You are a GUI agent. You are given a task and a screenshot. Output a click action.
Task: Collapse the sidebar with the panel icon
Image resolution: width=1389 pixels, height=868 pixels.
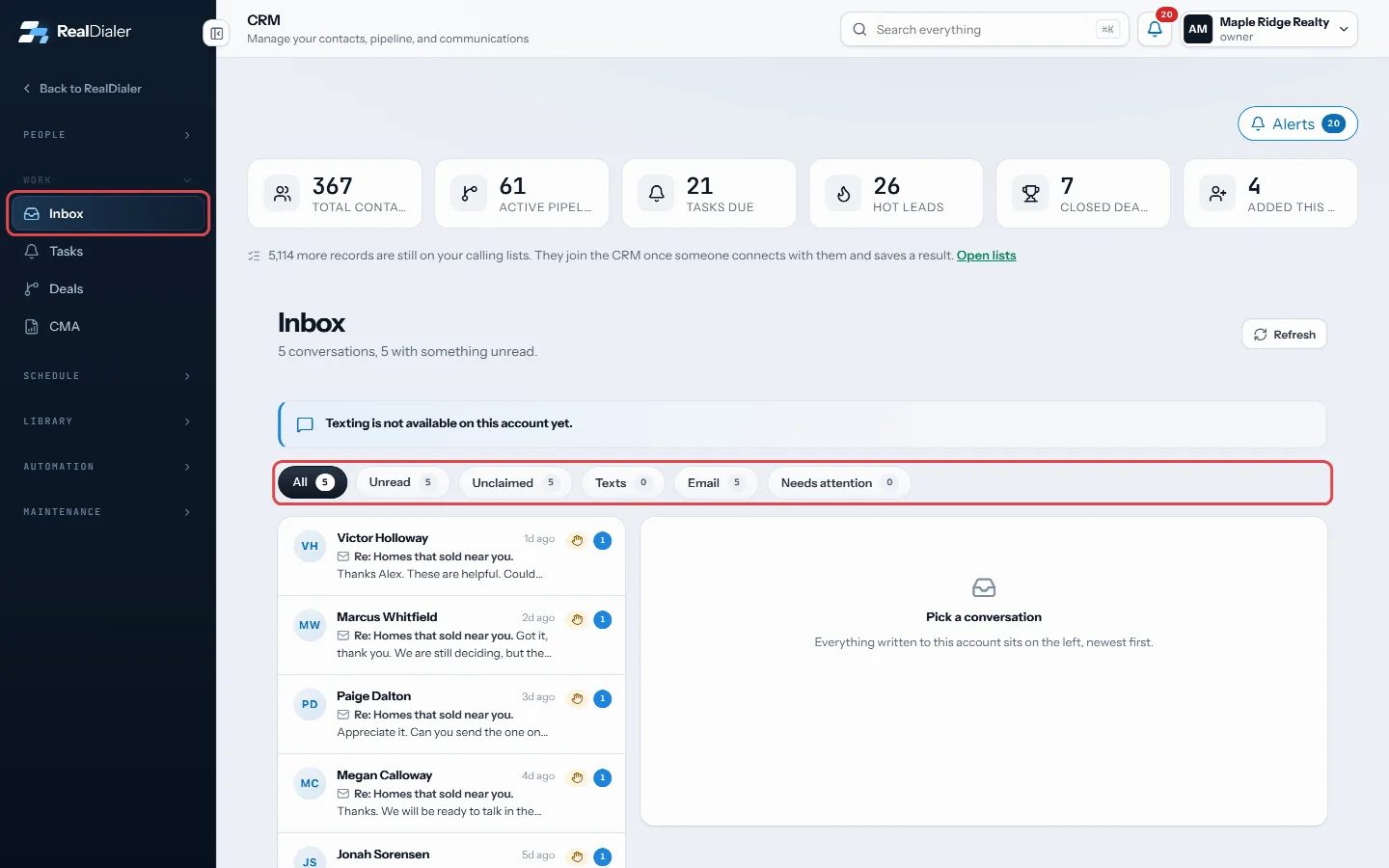click(x=217, y=34)
